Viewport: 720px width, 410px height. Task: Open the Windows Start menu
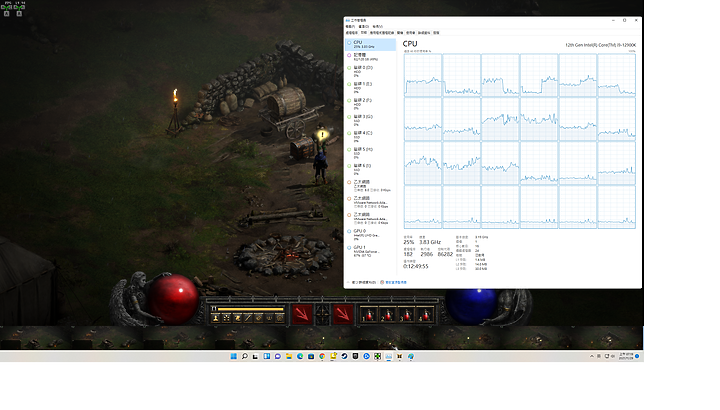click(x=234, y=356)
